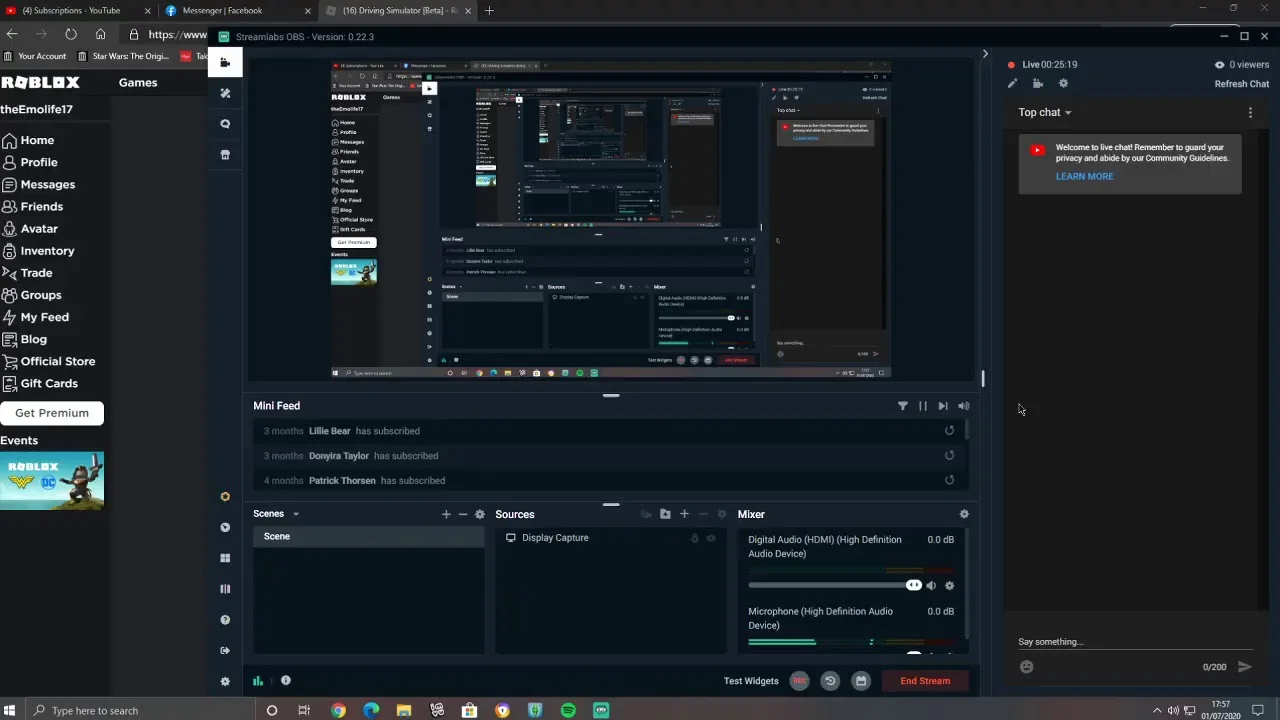1280x720 pixels.
Task: Open the Top chat dropdown
Action: point(1045,112)
